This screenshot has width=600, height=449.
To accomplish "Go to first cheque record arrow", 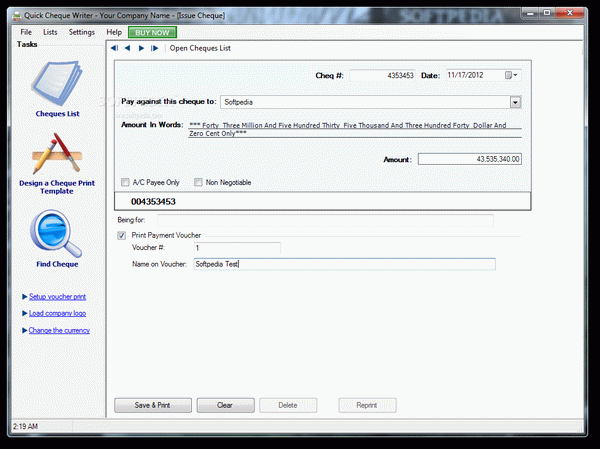I will point(115,48).
